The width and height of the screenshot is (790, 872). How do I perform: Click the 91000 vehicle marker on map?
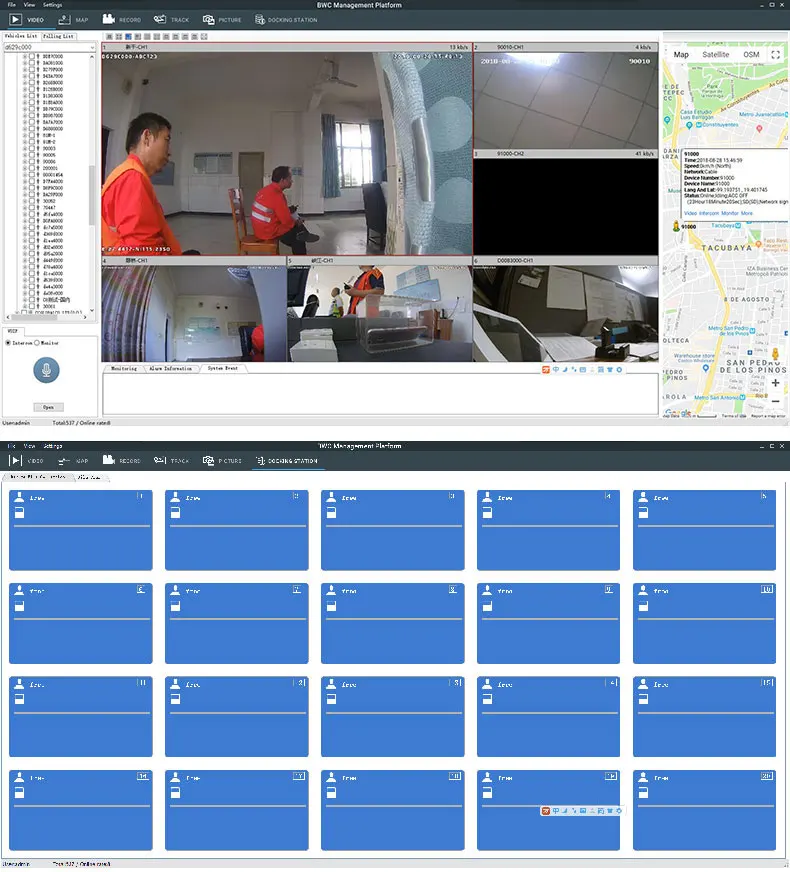[675, 227]
